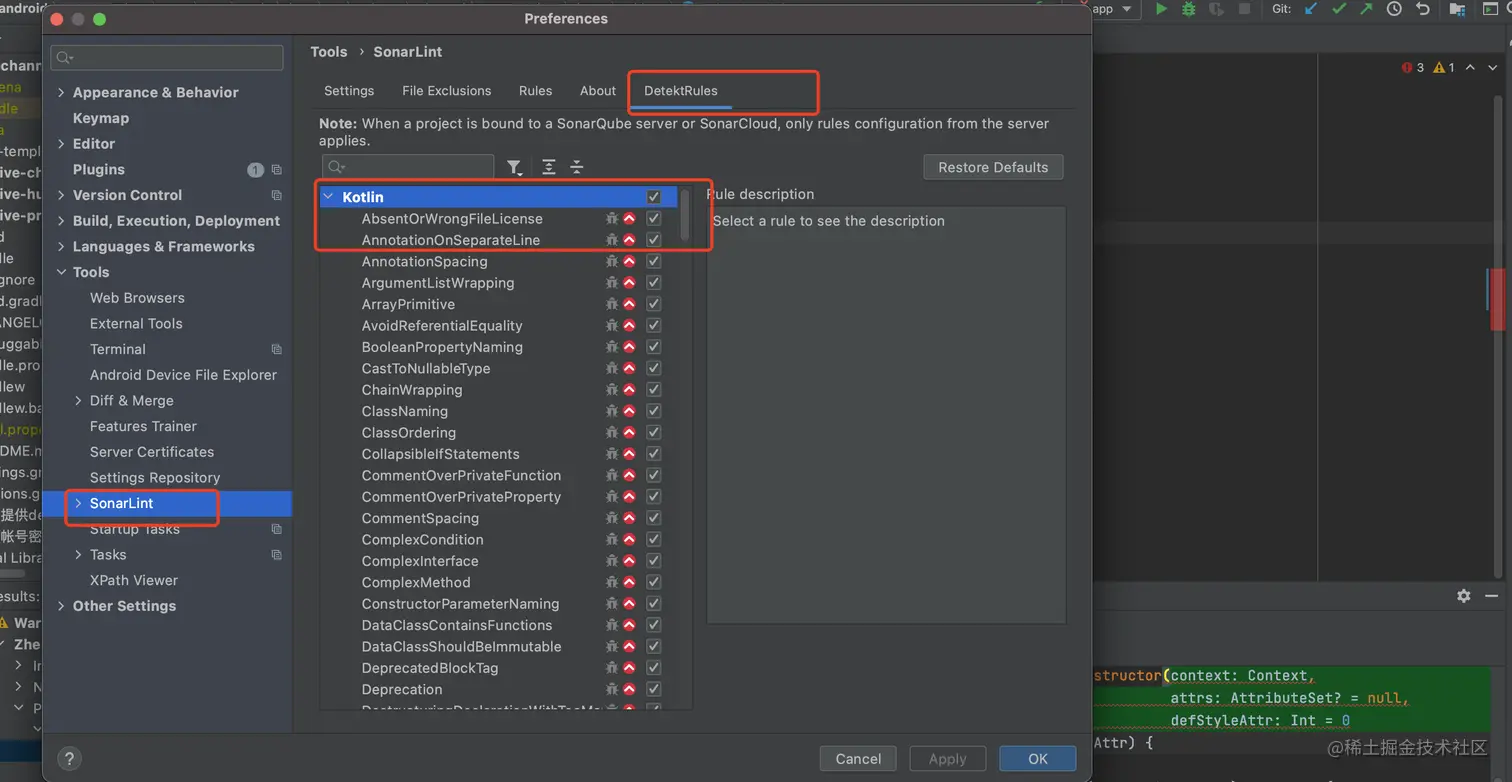Click the Git update project blue arrow
The width and height of the screenshot is (1512, 782).
1311,9
